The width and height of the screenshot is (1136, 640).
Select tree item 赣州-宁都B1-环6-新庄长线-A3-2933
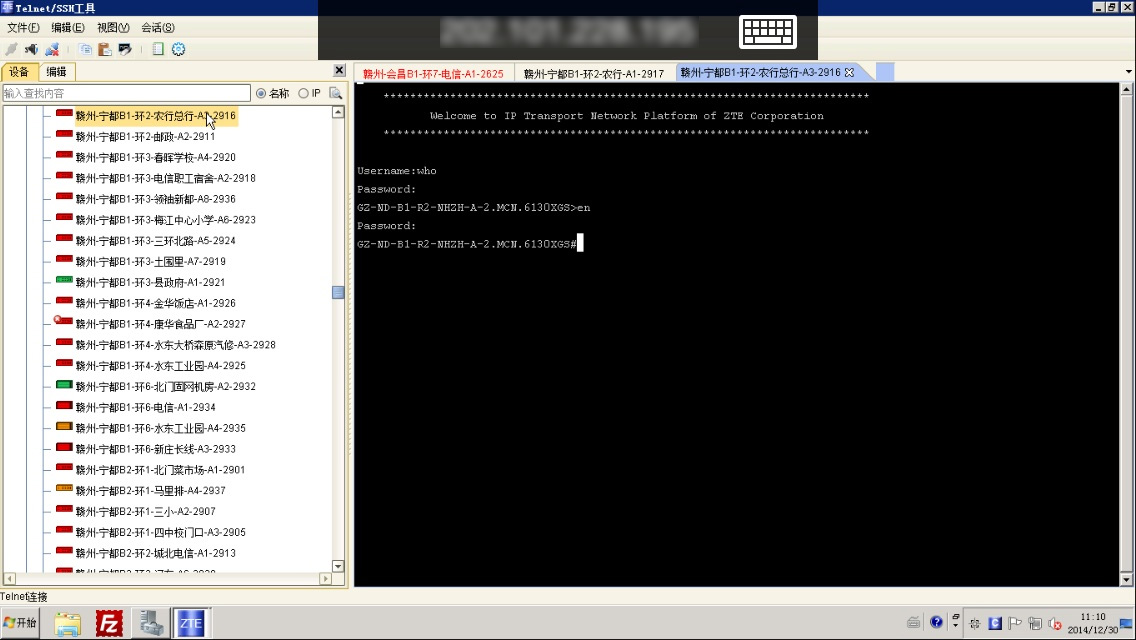[155, 449]
